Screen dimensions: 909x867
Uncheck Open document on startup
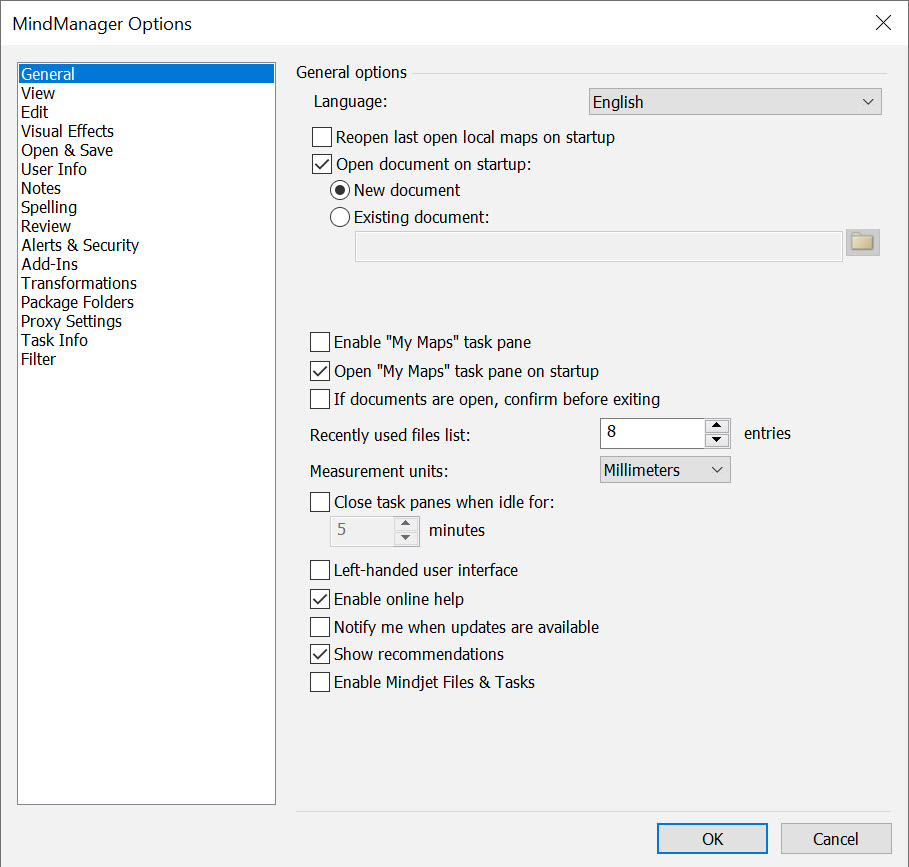(322, 164)
